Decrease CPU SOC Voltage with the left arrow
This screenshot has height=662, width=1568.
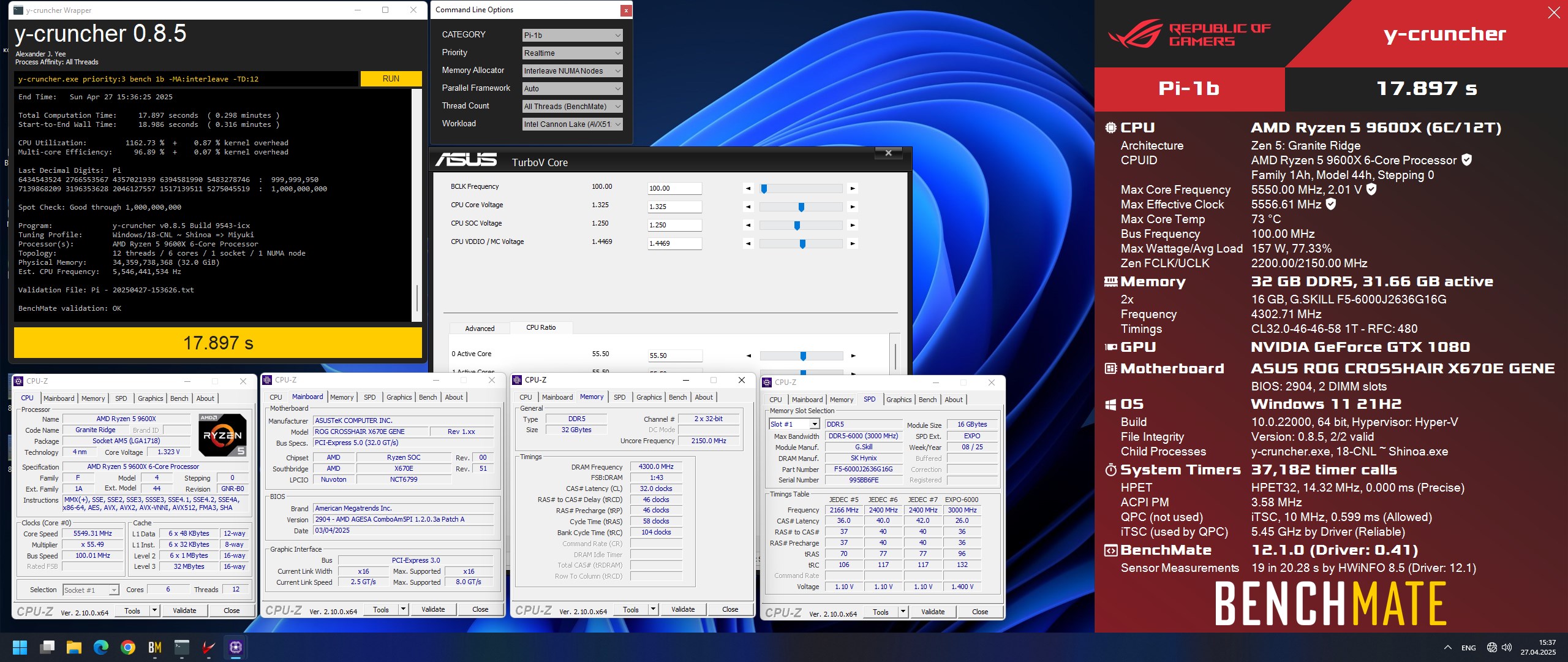[748, 226]
